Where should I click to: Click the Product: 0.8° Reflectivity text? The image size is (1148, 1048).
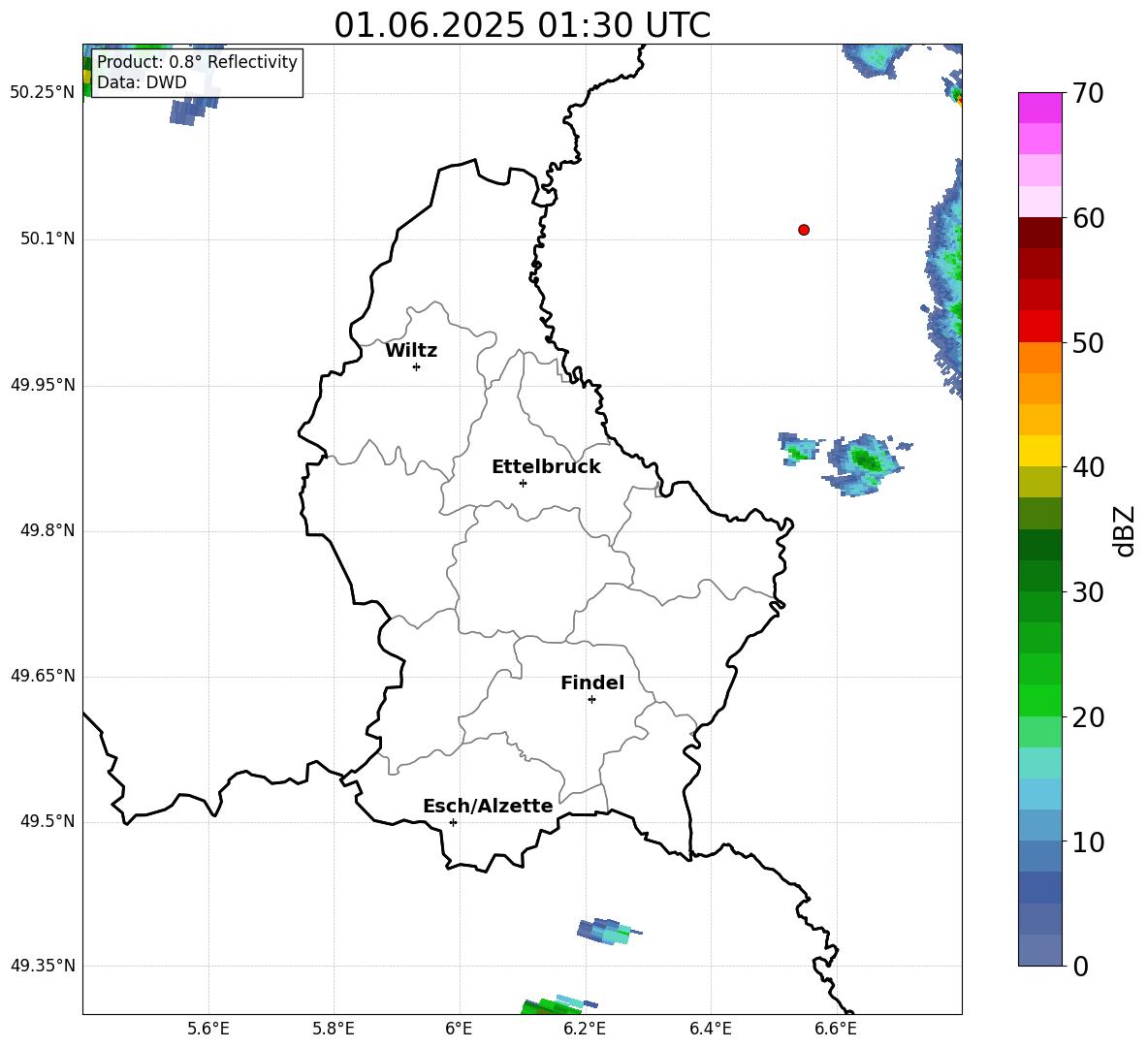[197, 62]
